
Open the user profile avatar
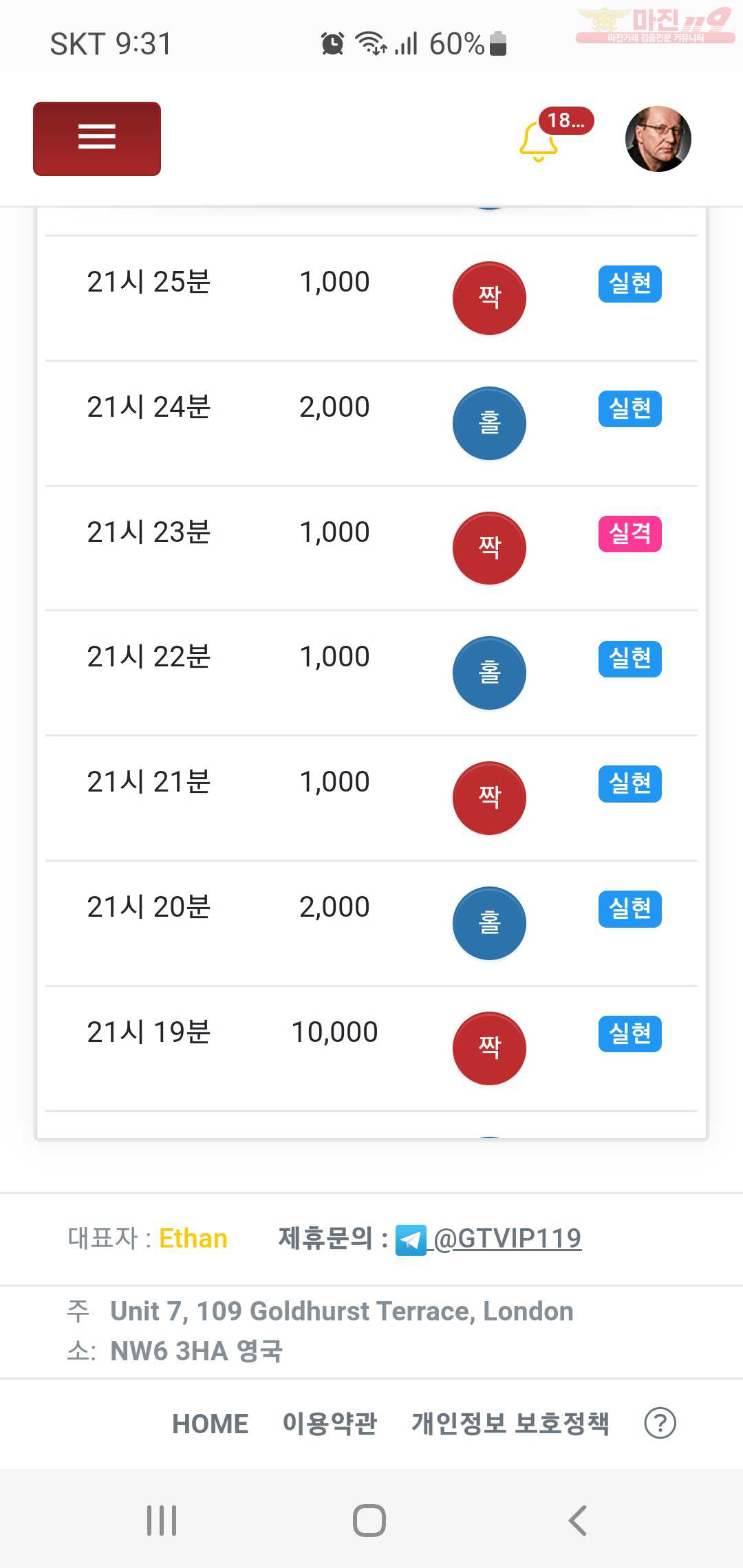(658, 139)
